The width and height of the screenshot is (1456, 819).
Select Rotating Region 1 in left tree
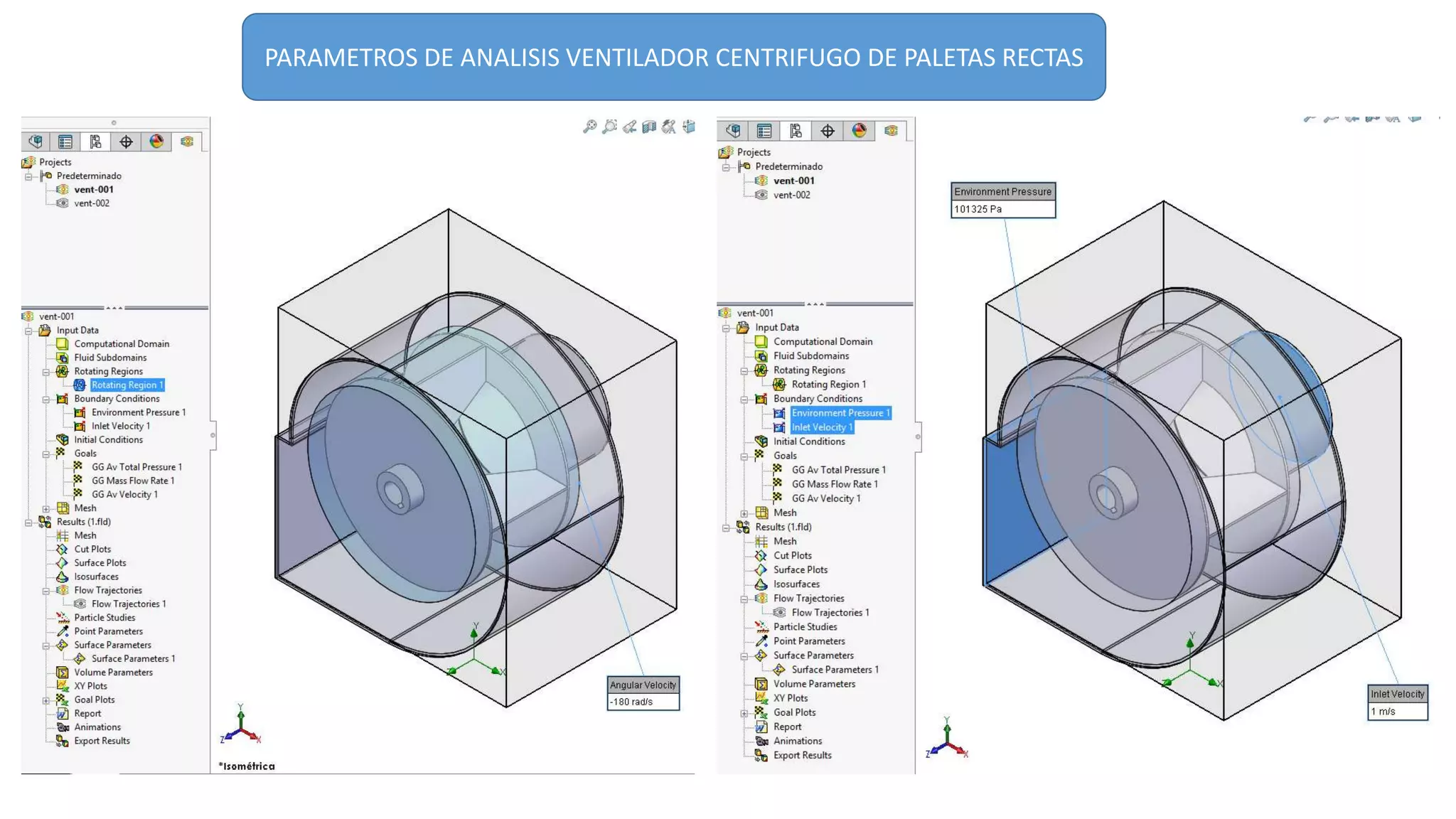click(127, 385)
